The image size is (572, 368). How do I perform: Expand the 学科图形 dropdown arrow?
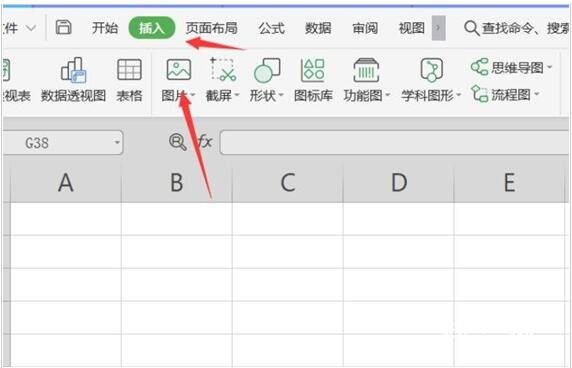(x=459, y=96)
